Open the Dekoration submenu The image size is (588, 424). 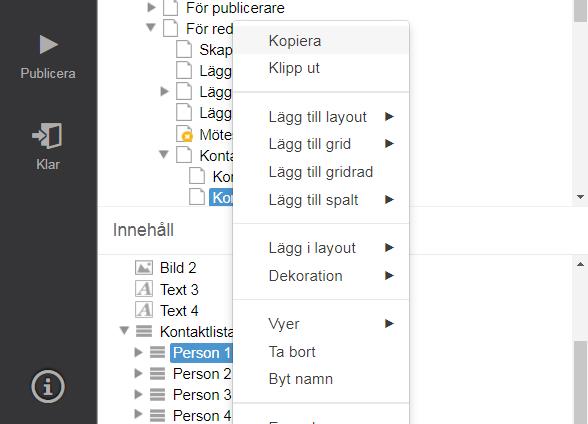point(321,276)
